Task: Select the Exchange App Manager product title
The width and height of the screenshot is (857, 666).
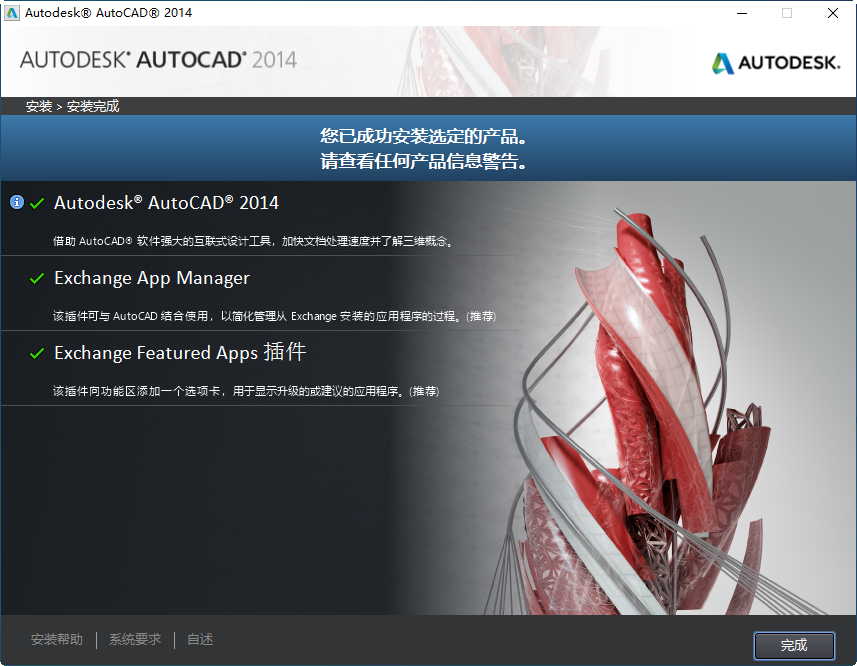Action: (152, 278)
